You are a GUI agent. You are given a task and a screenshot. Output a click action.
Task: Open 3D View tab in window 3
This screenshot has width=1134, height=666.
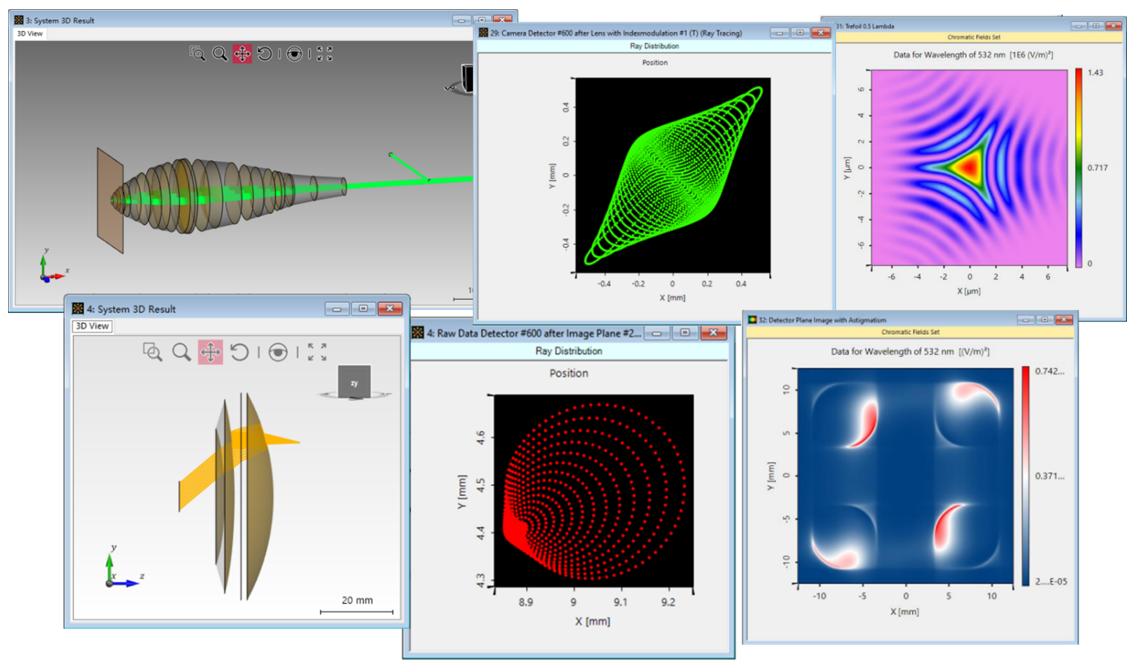point(30,33)
